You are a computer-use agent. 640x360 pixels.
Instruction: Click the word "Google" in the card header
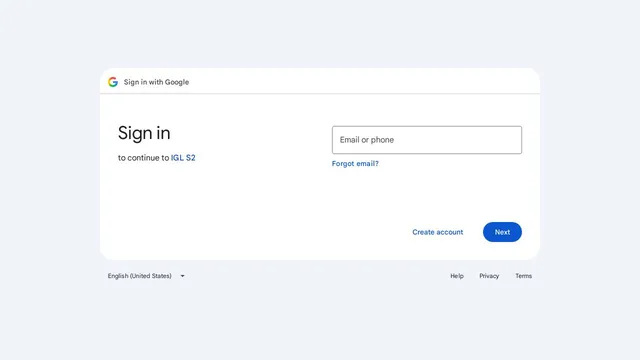(x=177, y=82)
